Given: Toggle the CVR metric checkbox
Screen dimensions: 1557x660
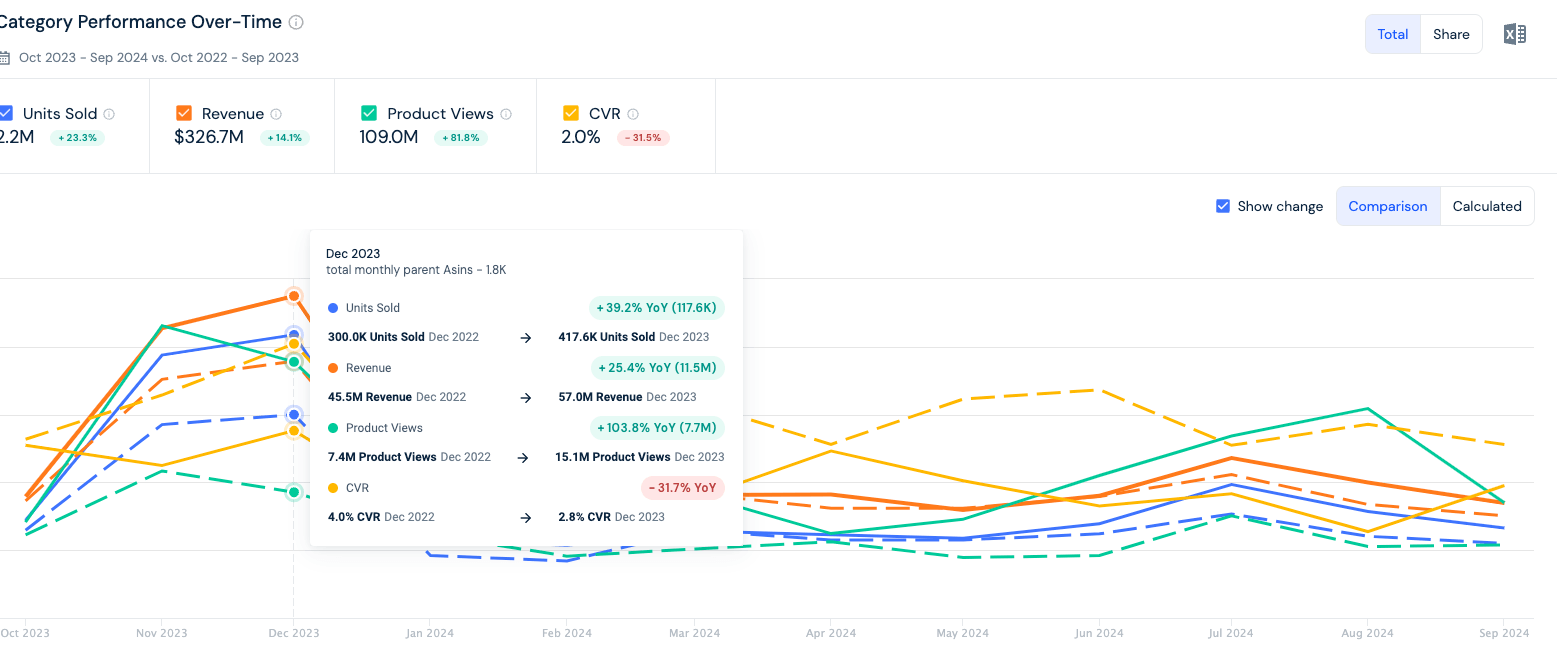Looking at the screenshot, I should point(571,113).
